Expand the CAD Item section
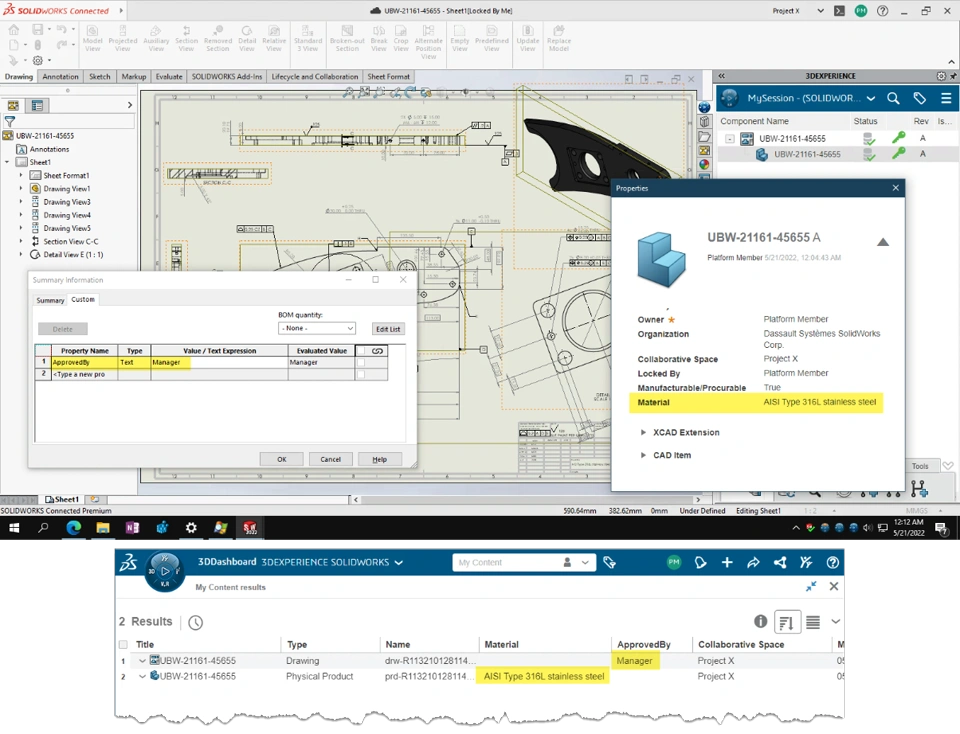Image resolution: width=960 pixels, height=734 pixels. pos(643,455)
